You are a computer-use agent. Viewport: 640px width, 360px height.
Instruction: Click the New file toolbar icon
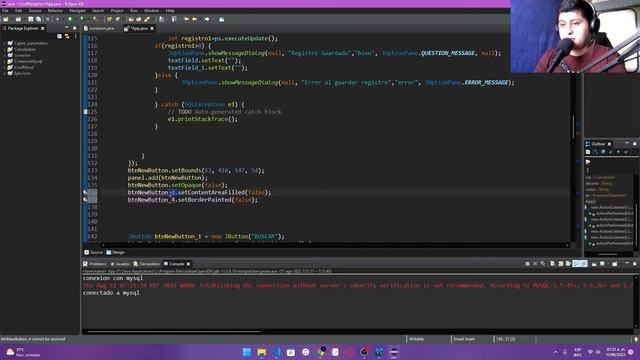point(6,19)
